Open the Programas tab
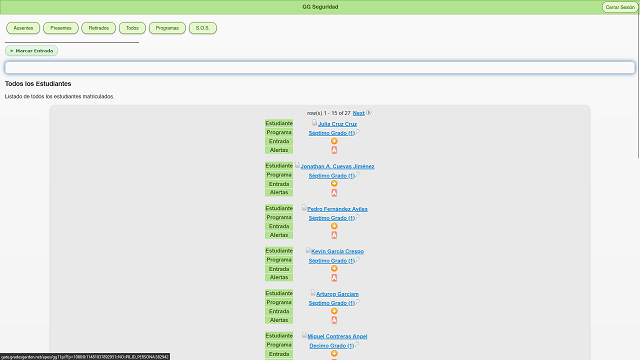 (167, 28)
